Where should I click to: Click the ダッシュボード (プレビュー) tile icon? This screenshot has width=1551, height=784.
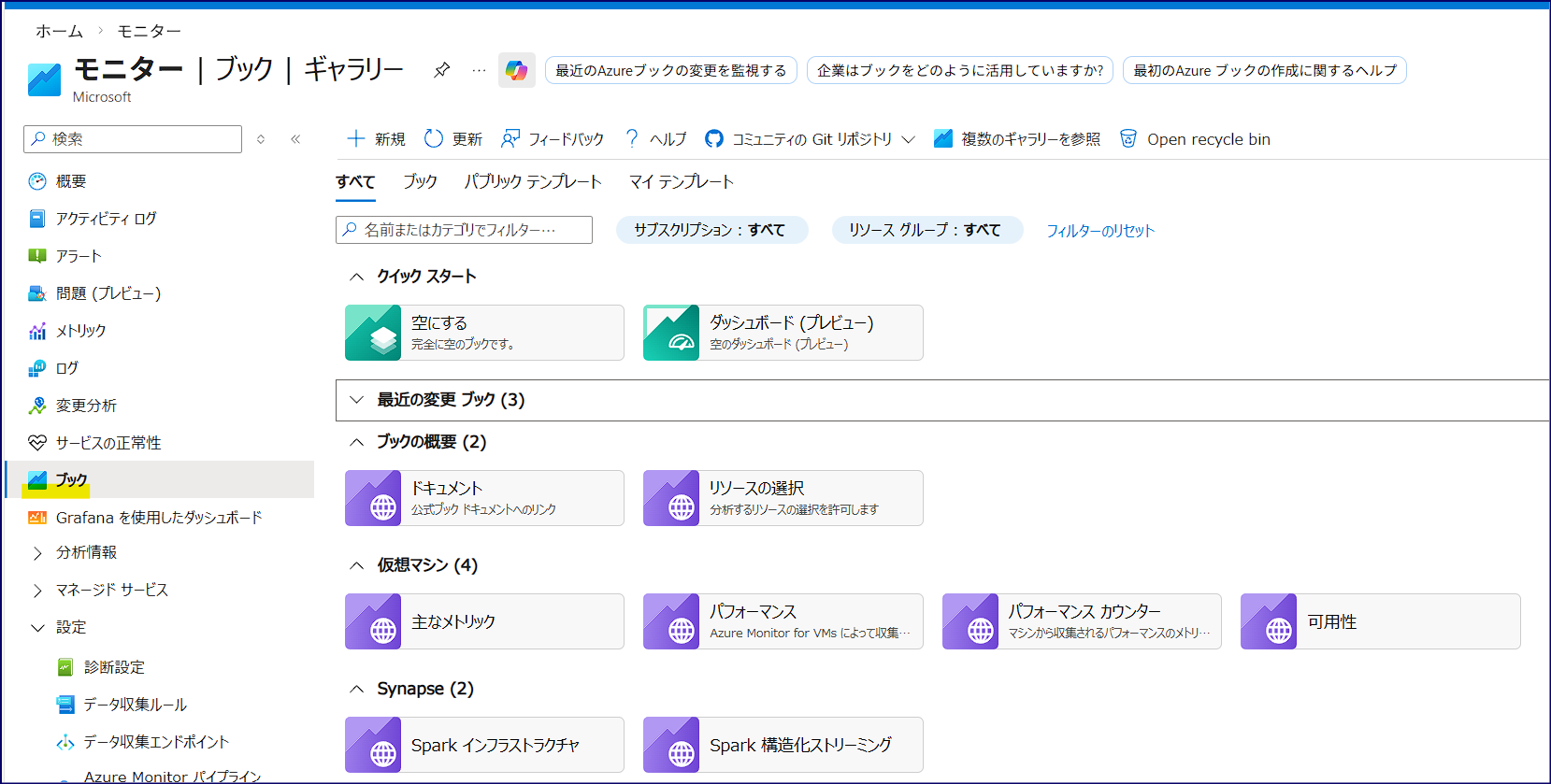coord(671,333)
